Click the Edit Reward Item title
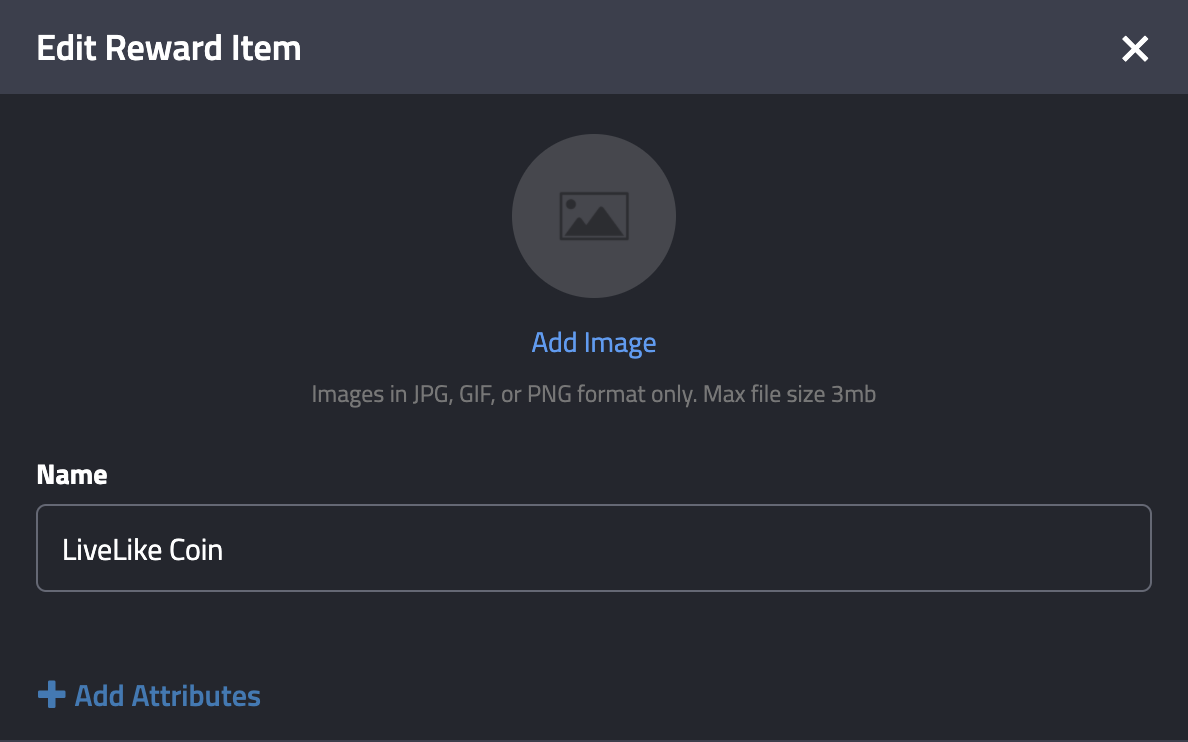Screen dimensions: 1188x742 (x=169, y=49)
